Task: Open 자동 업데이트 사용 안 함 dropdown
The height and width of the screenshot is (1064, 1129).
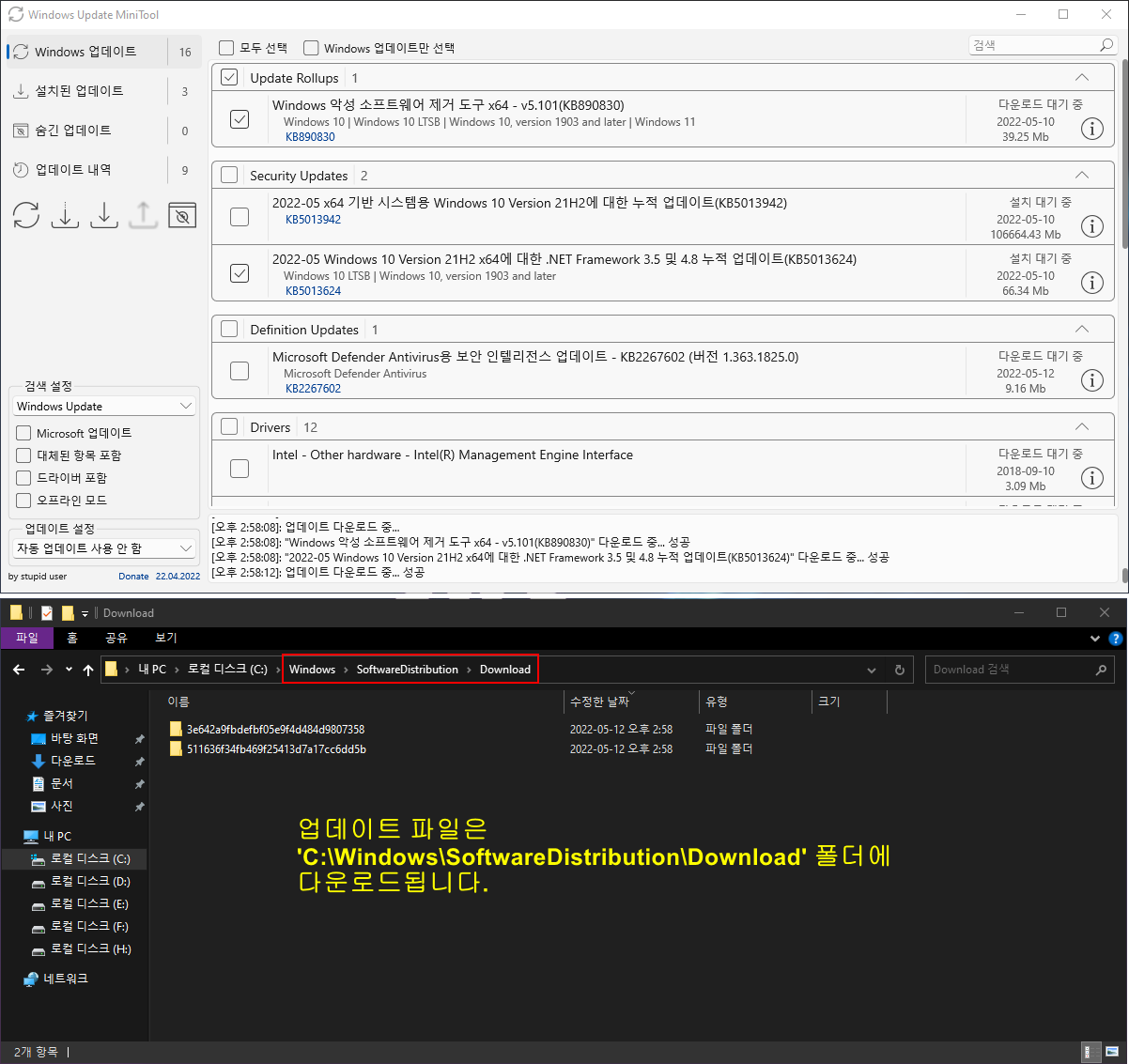Action: 104,548
